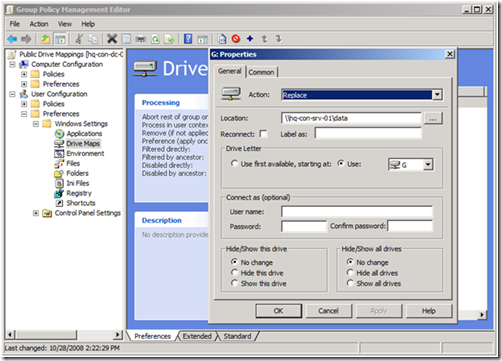Click the blue Help question mark icon
Image resolution: width=502 pixels, height=361 pixels.
(188, 39)
